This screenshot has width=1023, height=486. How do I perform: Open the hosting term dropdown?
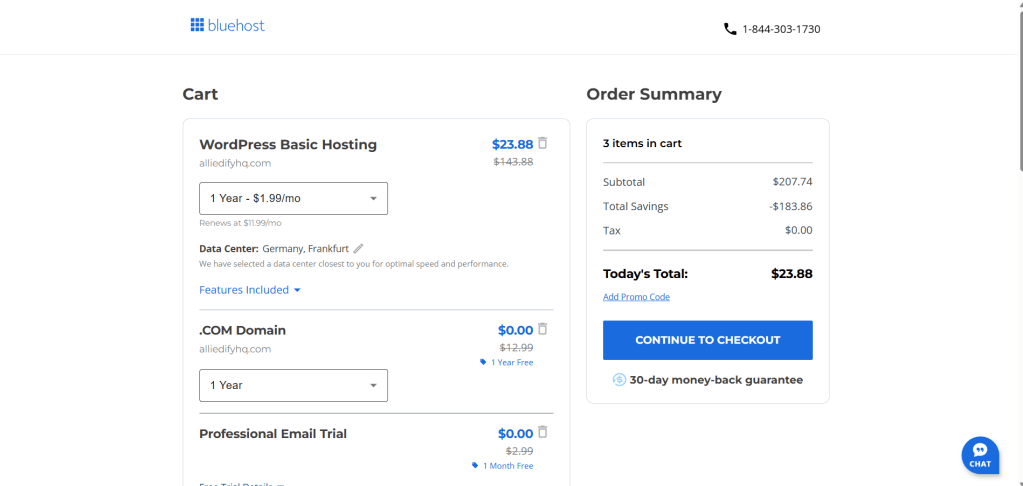point(293,198)
